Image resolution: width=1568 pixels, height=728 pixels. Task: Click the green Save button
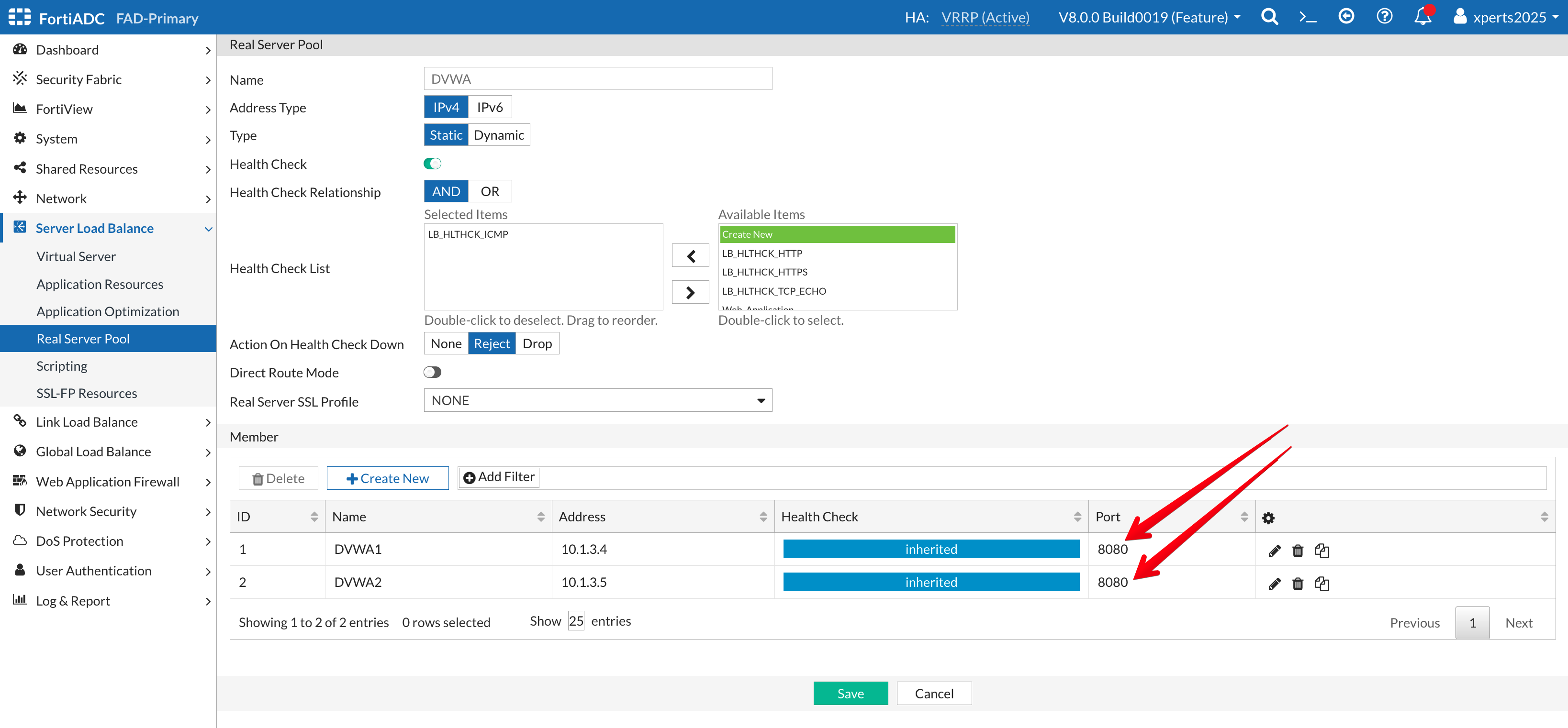point(850,694)
